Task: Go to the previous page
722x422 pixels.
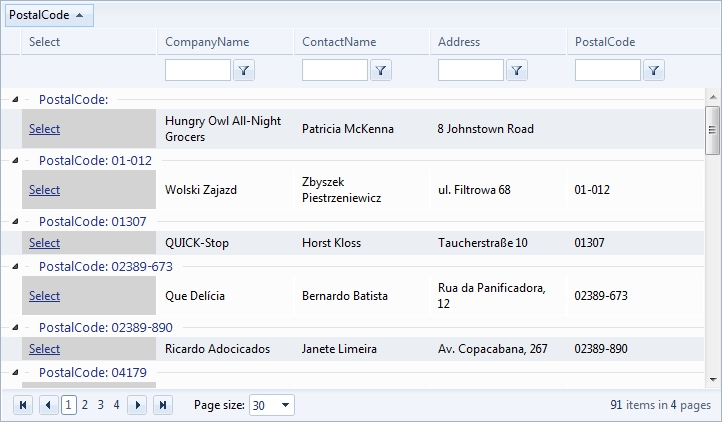Action: [x=48, y=405]
